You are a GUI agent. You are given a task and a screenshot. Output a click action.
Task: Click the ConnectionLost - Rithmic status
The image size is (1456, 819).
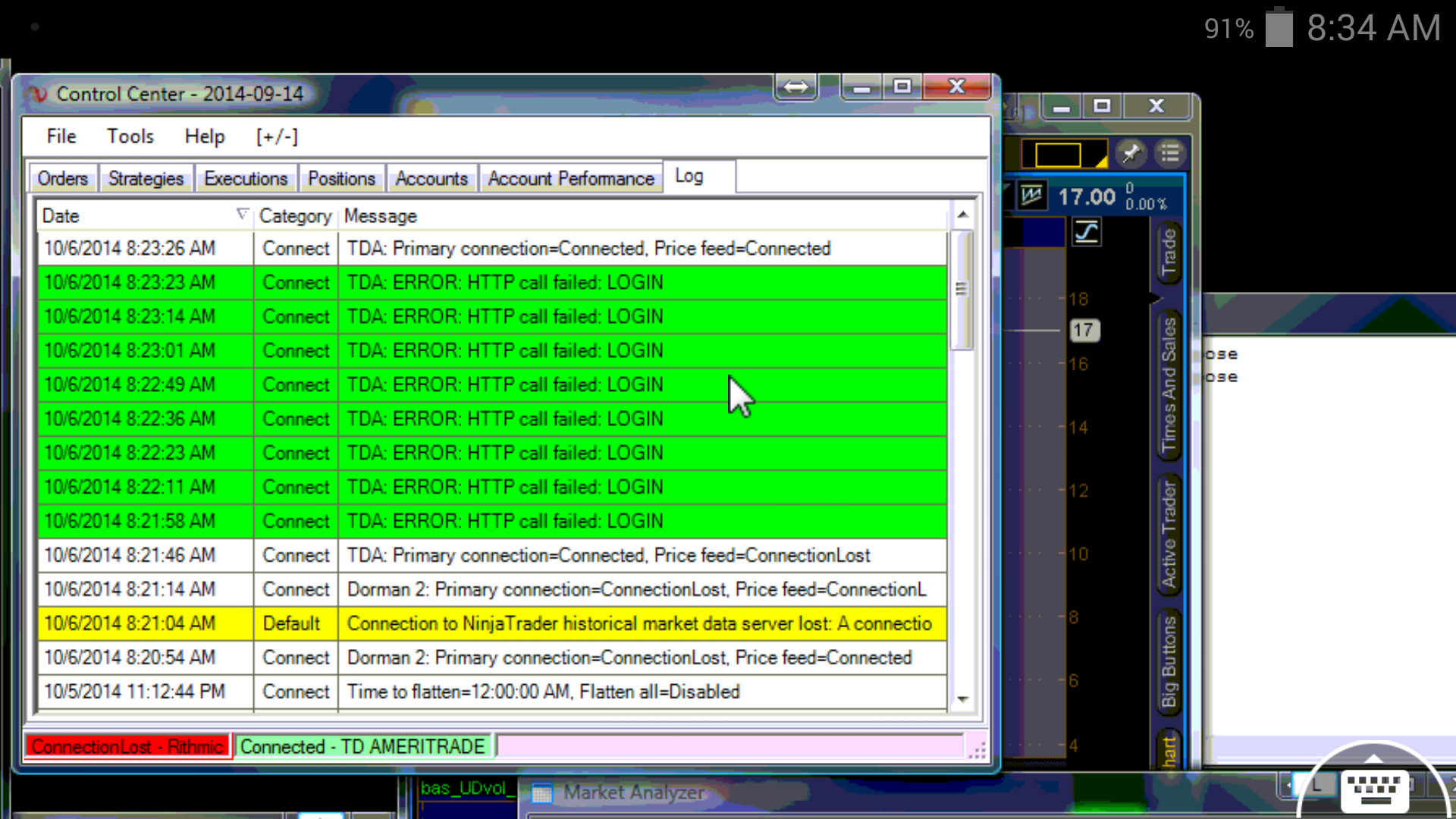(127, 747)
